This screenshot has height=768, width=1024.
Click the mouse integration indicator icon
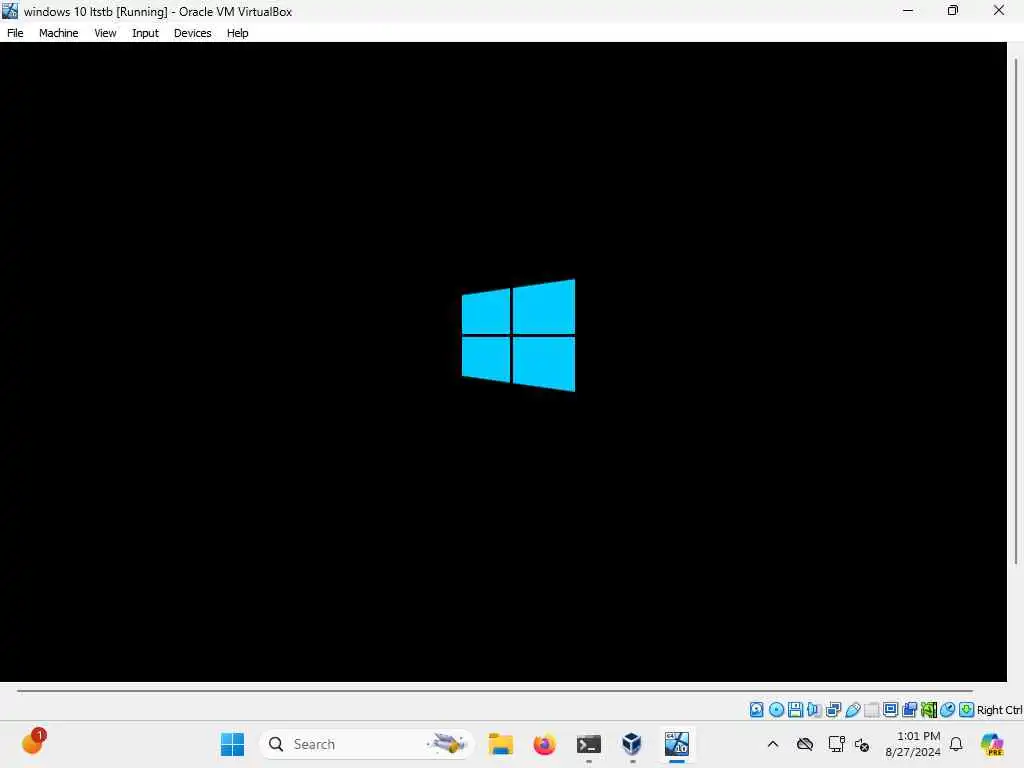(948, 710)
